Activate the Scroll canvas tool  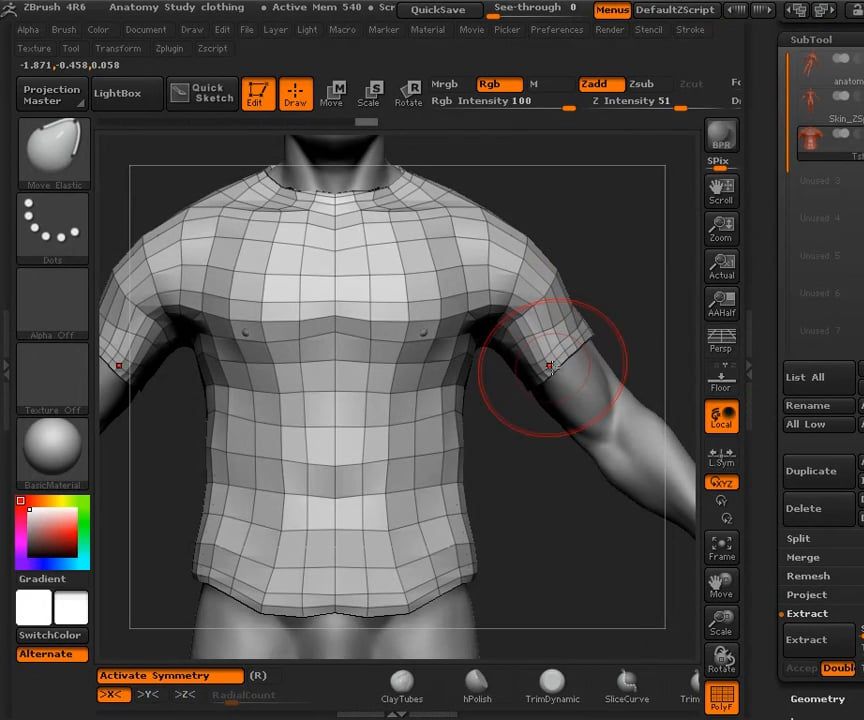pyautogui.click(x=721, y=191)
